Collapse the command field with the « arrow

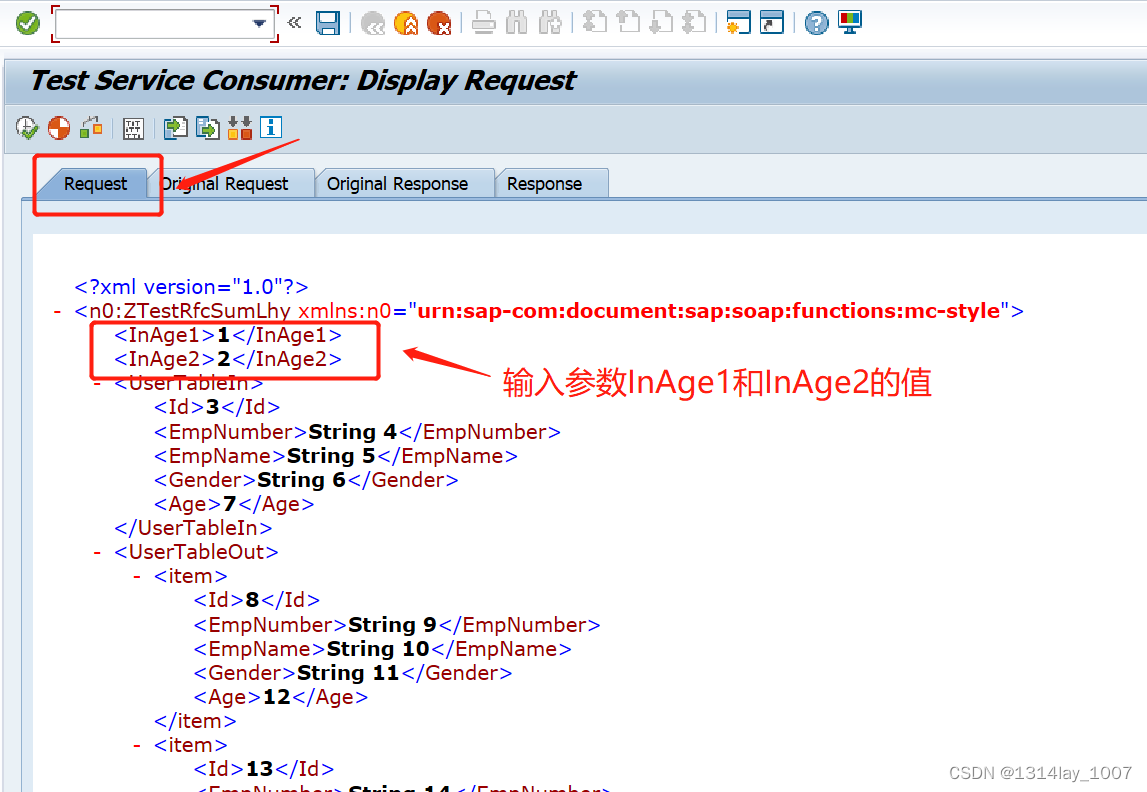tap(295, 23)
